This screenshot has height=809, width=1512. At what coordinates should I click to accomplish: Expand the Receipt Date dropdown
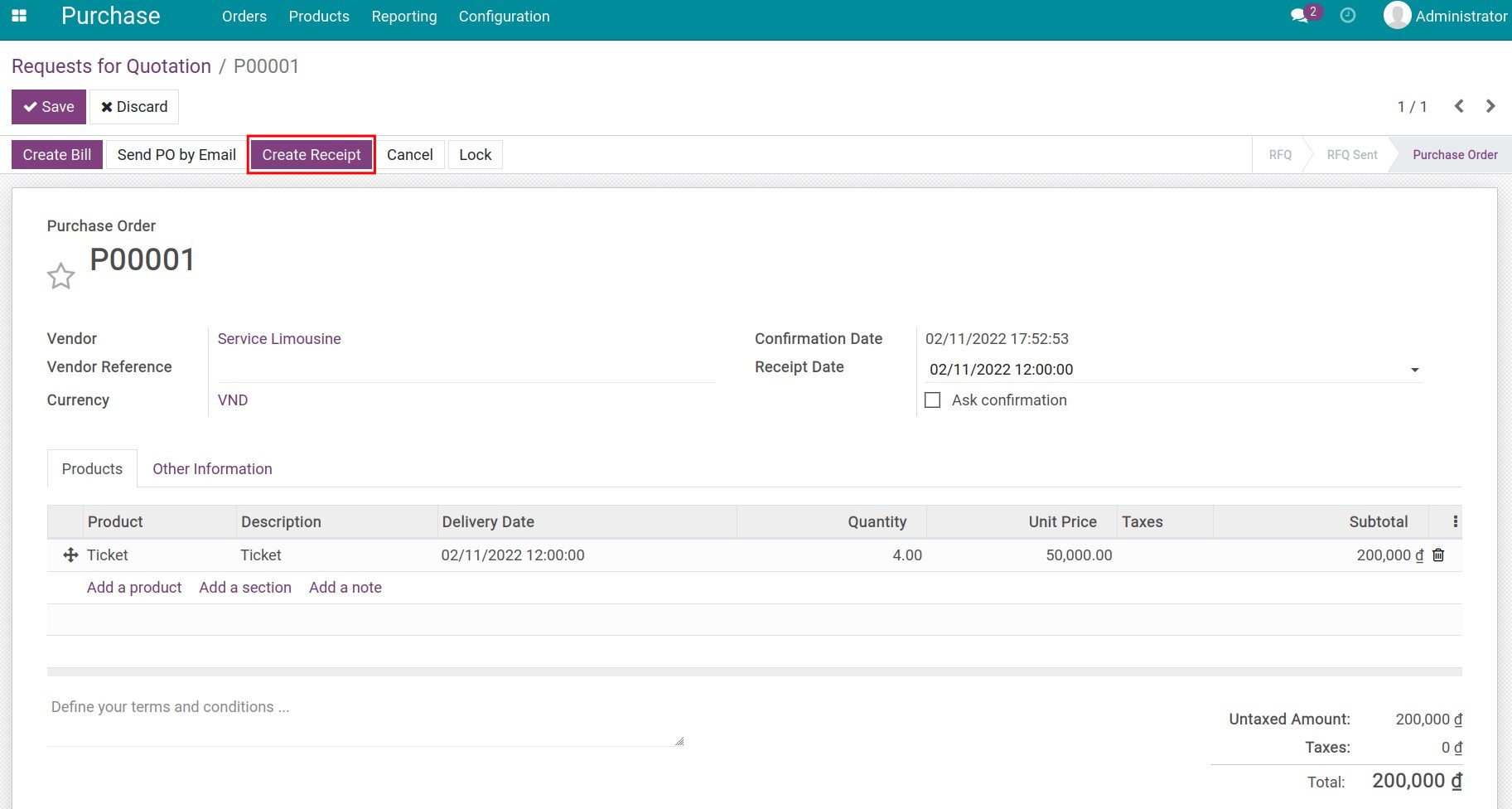(1414, 370)
